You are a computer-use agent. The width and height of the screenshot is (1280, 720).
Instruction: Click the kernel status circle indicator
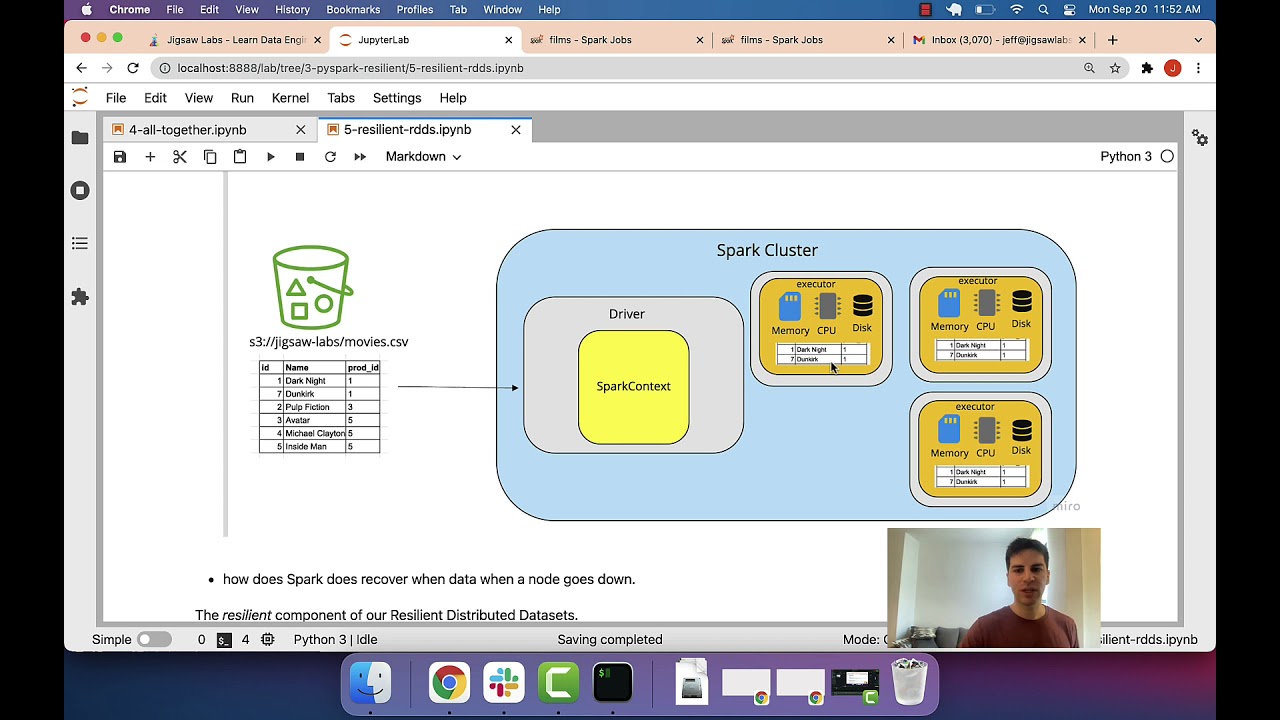[1167, 156]
